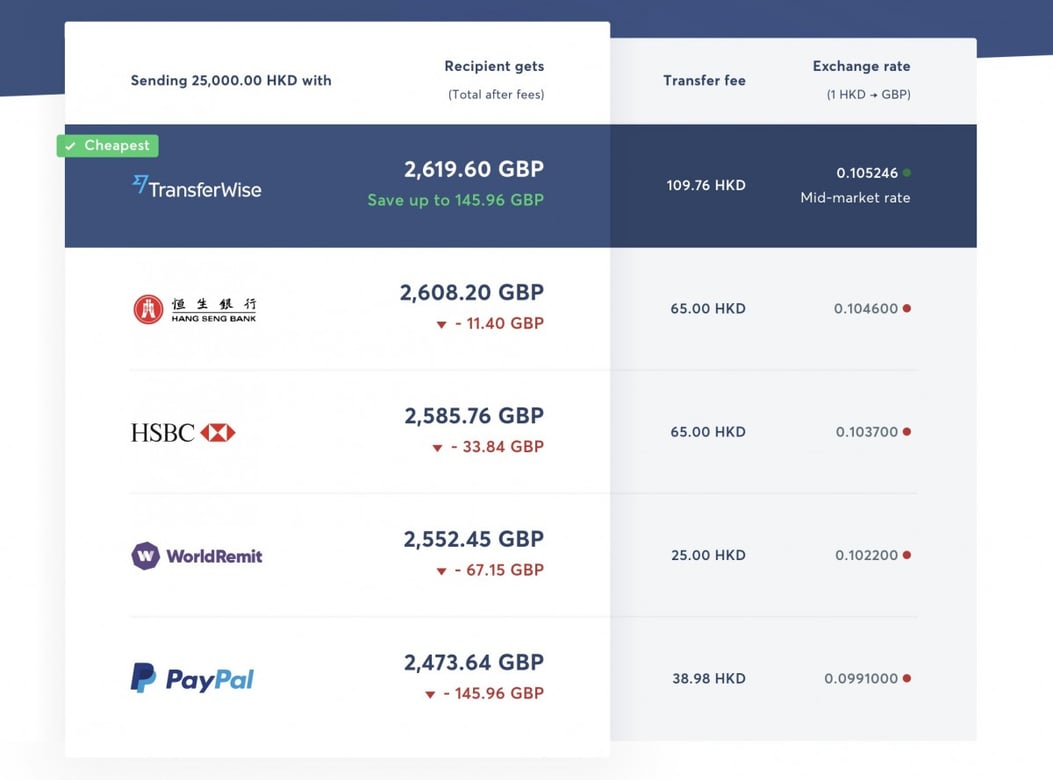Click the Mid-market rate label
This screenshot has width=1053, height=780.
coord(855,197)
